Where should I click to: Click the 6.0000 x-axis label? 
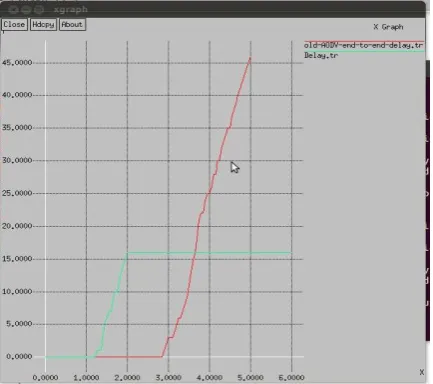click(292, 378)
